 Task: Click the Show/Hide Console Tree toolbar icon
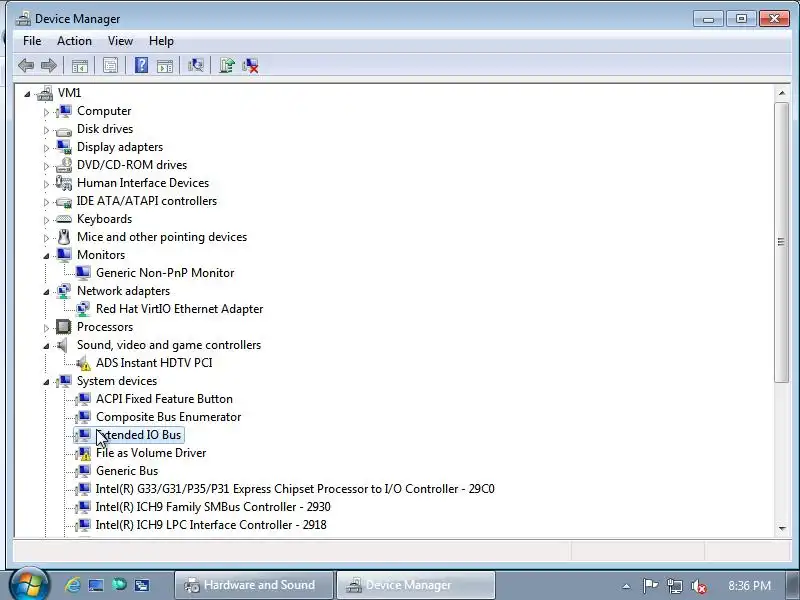[x=80, y=65]
